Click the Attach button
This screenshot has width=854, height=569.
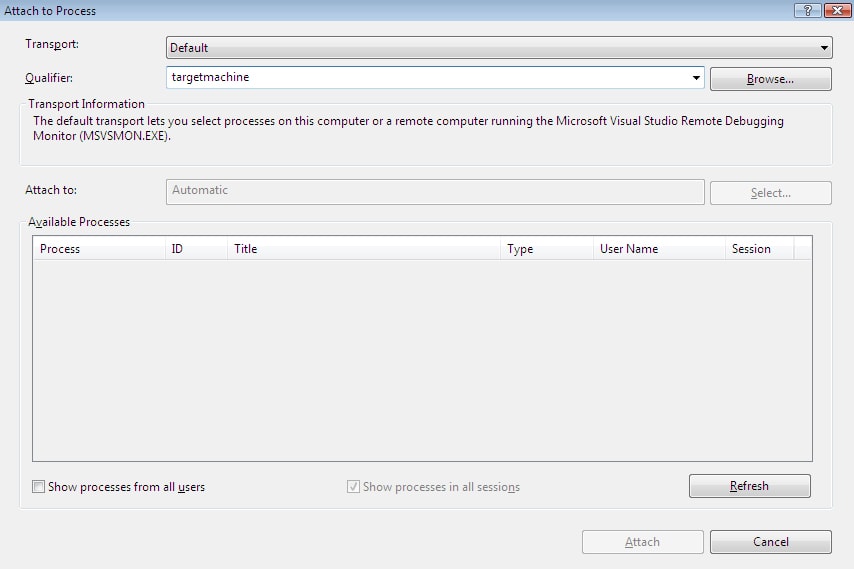coord(643,542)
